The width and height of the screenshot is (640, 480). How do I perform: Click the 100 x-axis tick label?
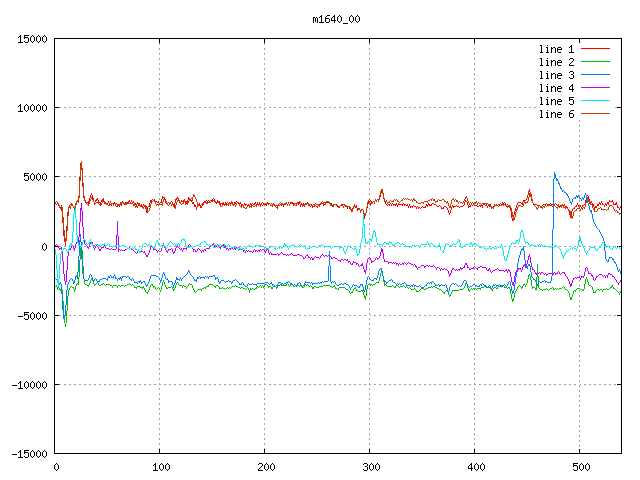coord(160,467)
